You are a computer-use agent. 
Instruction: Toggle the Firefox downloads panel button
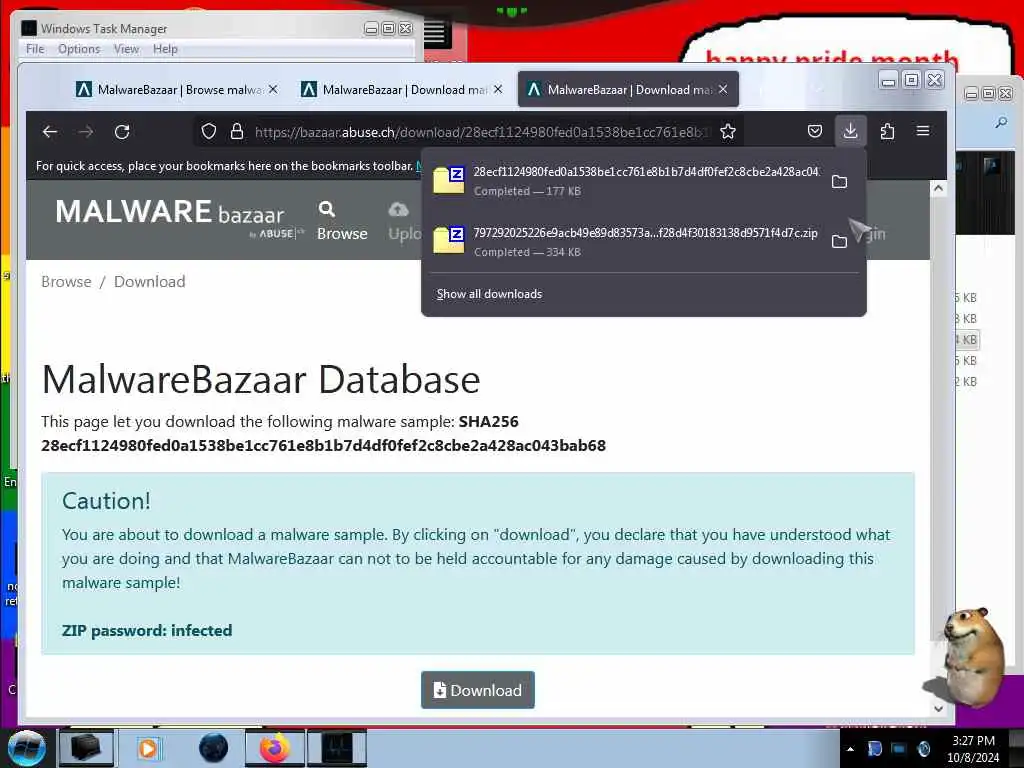[x=850, y=131]
